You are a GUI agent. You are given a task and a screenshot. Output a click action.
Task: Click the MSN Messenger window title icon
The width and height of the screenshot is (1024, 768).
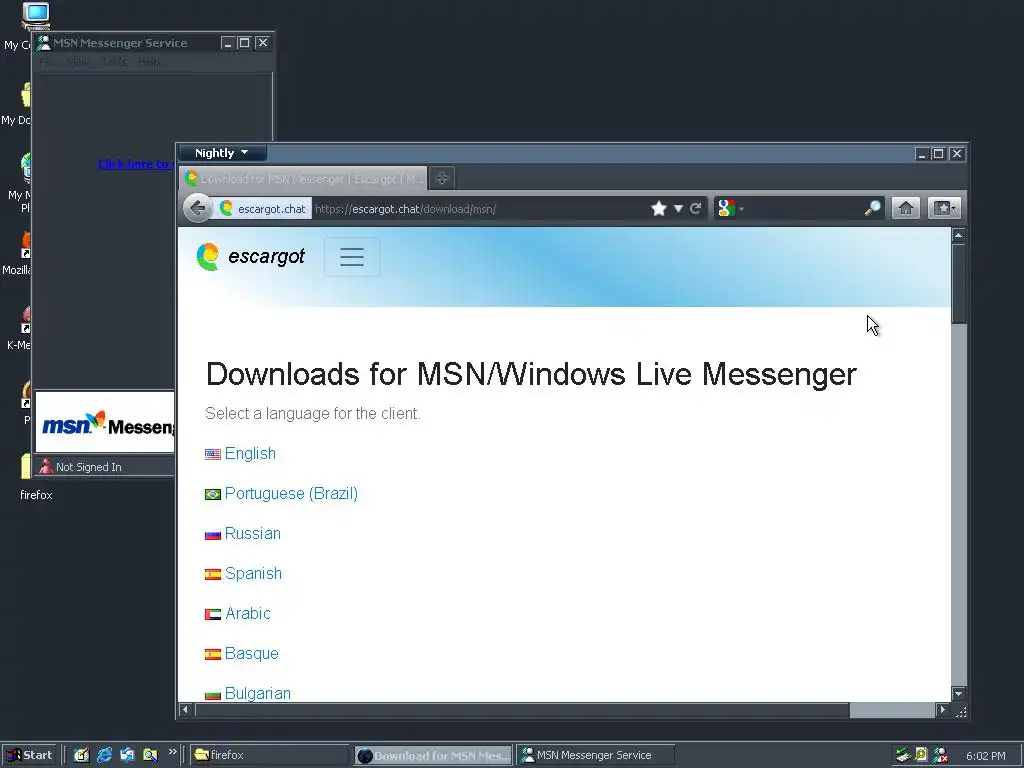point(44,43)
